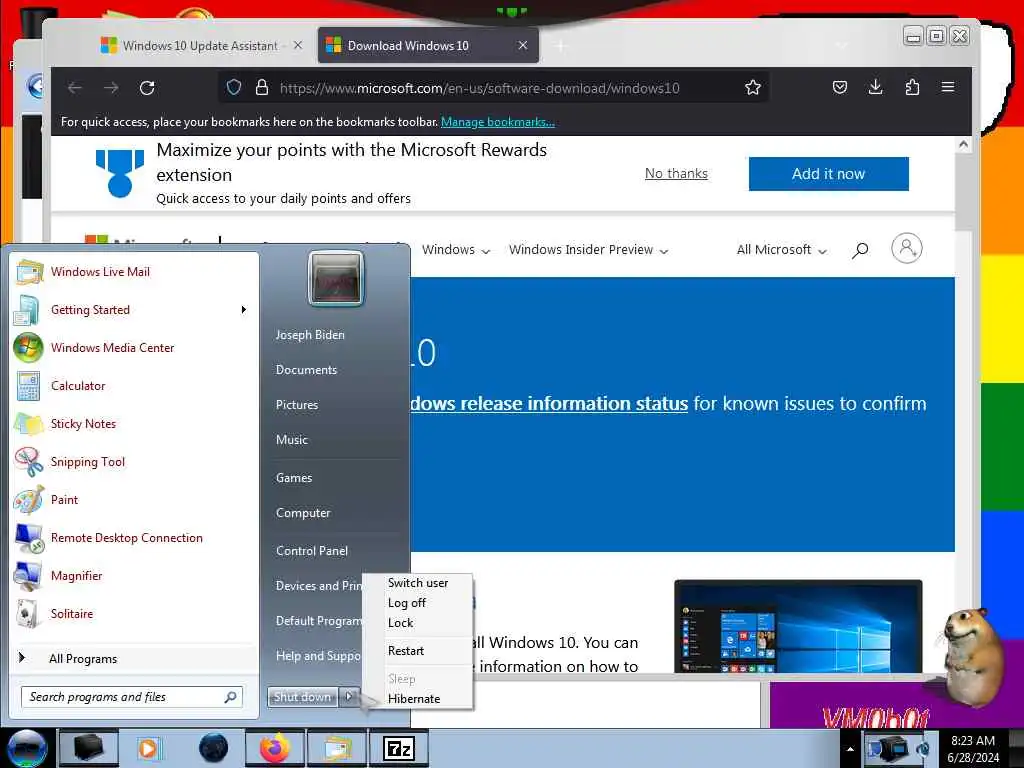The height and width of the screenshot is (768, 1024).
Task: Close the Windows 10 Update Assistant tab
Action: point(298,45)
